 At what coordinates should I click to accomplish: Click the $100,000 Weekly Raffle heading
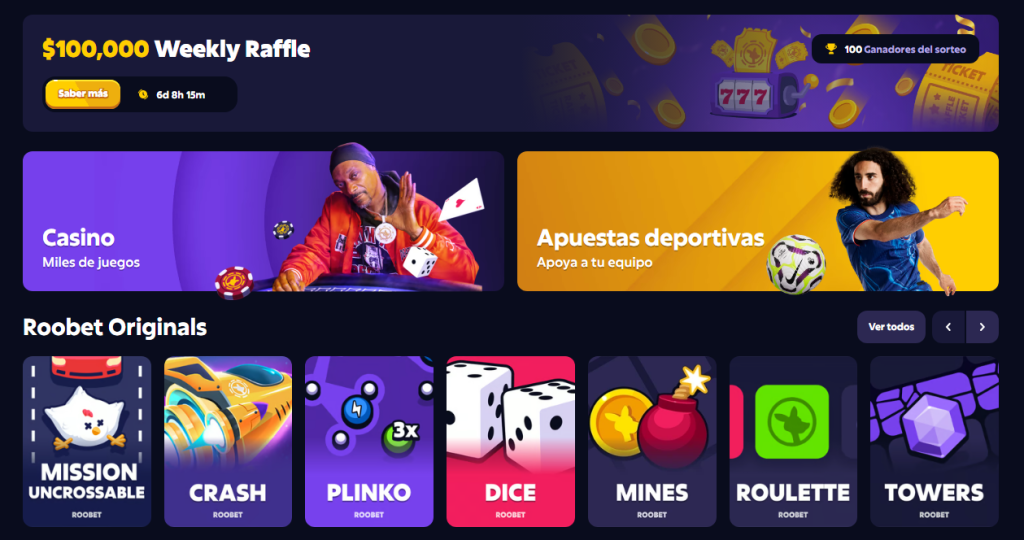[176, 49]
